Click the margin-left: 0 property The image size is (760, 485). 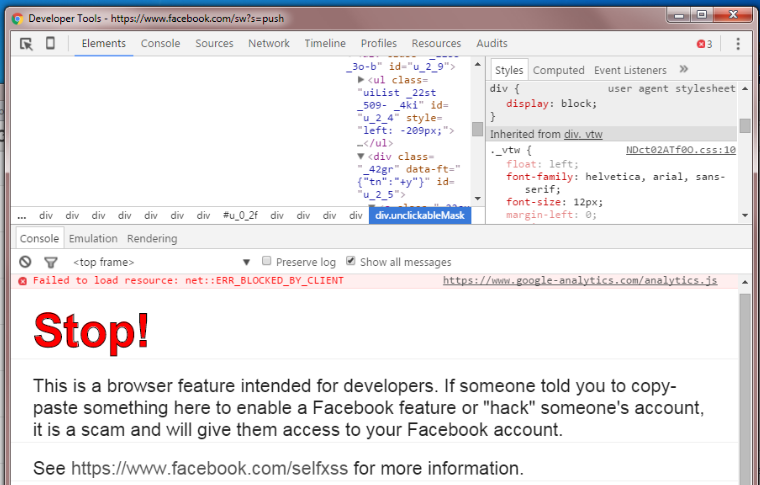tap(551, 214)
